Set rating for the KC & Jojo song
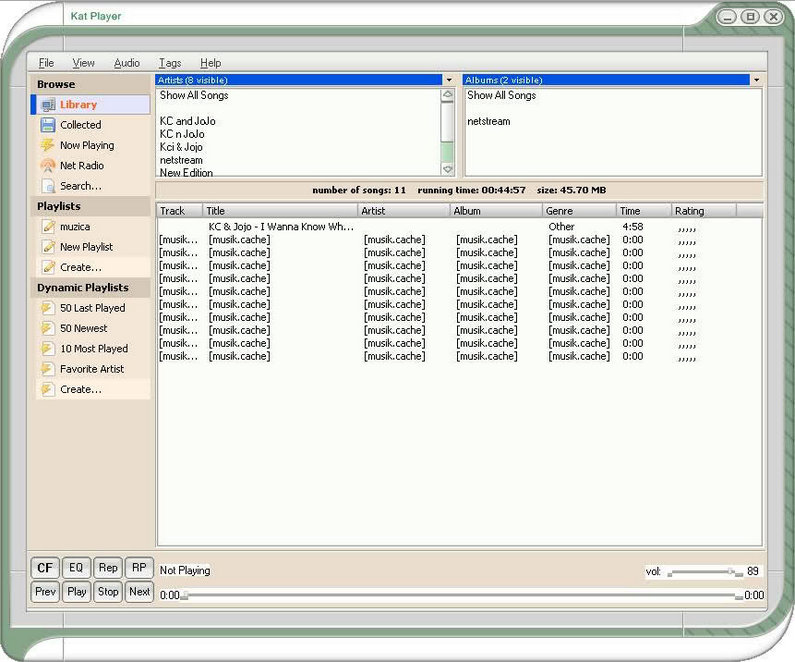The image size is (795, 662). click(x=687, y=230)
